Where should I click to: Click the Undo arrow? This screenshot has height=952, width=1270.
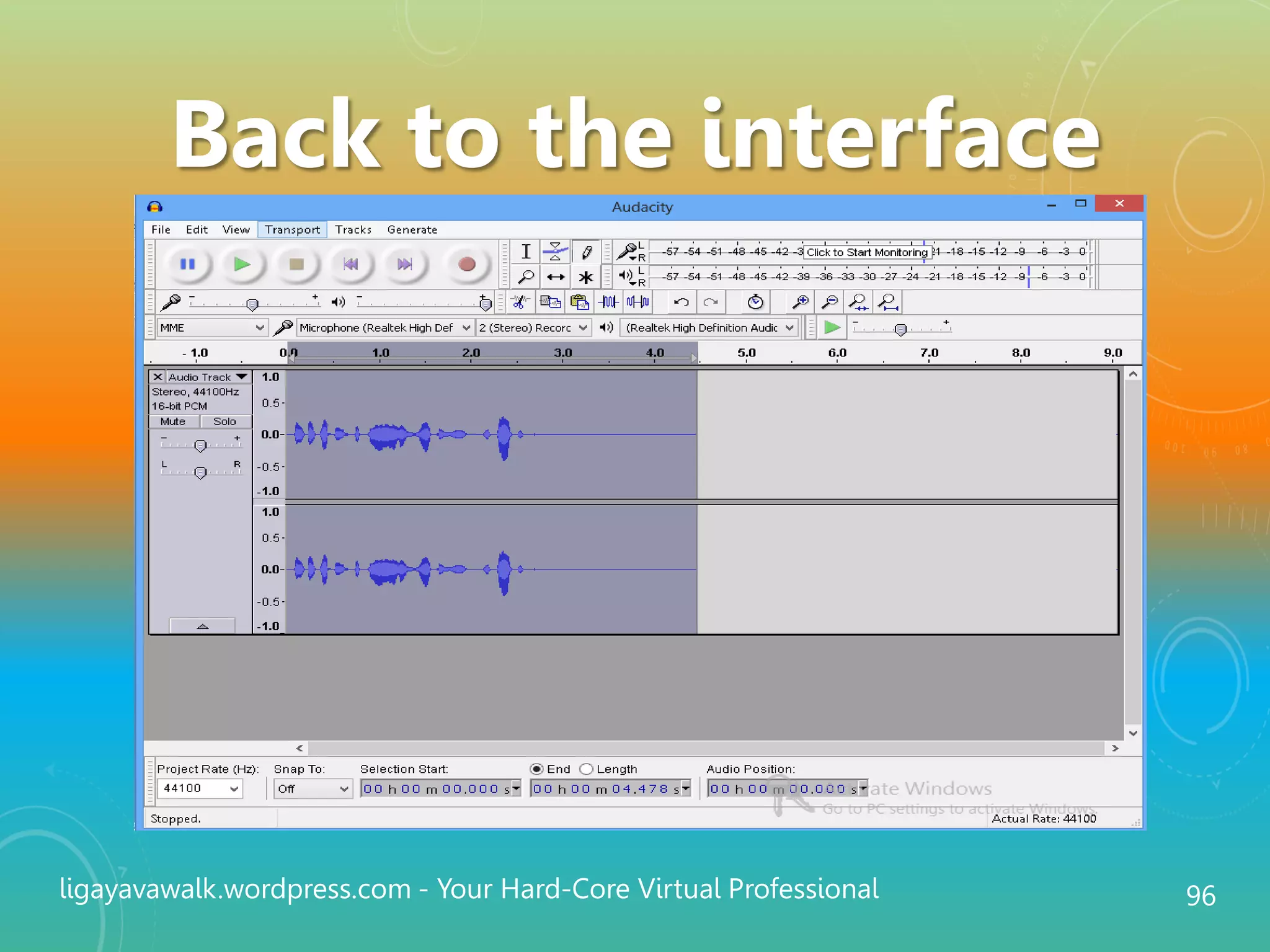point(681,302)
